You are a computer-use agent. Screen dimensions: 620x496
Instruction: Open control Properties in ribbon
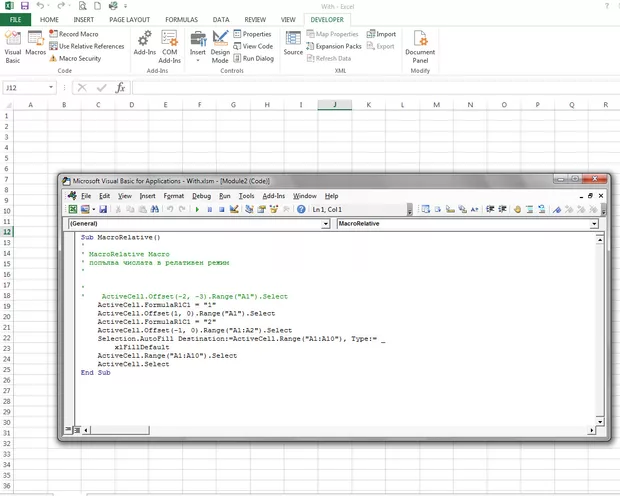coord(252,34)
